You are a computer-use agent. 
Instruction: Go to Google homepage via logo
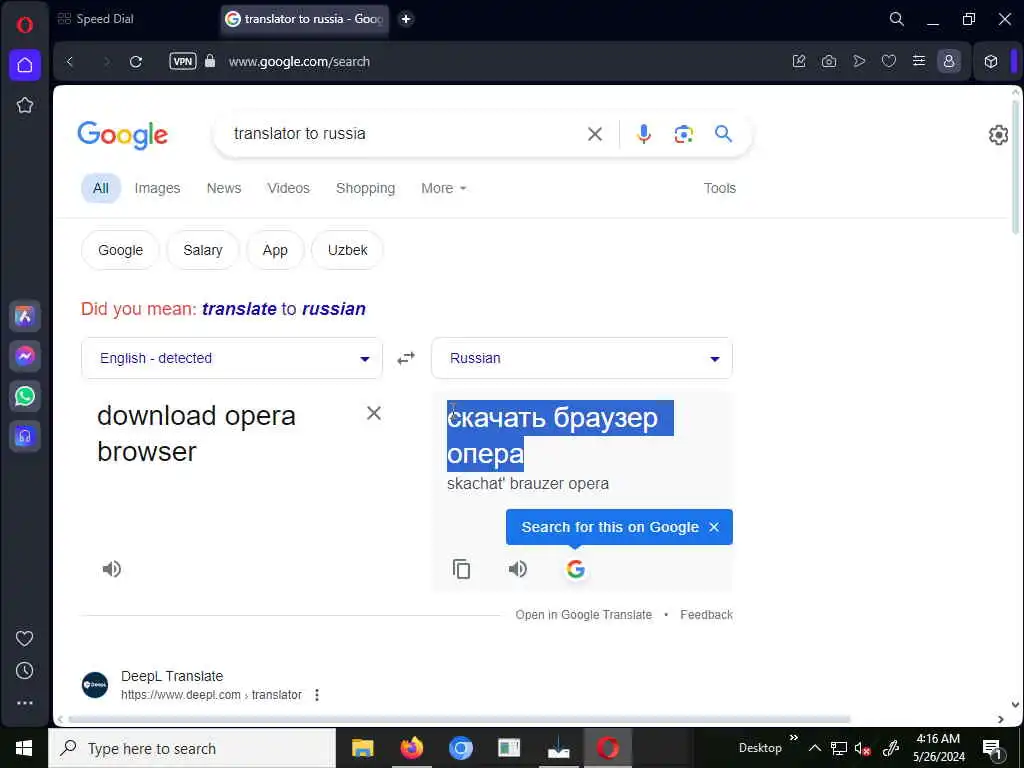[123, 135]
